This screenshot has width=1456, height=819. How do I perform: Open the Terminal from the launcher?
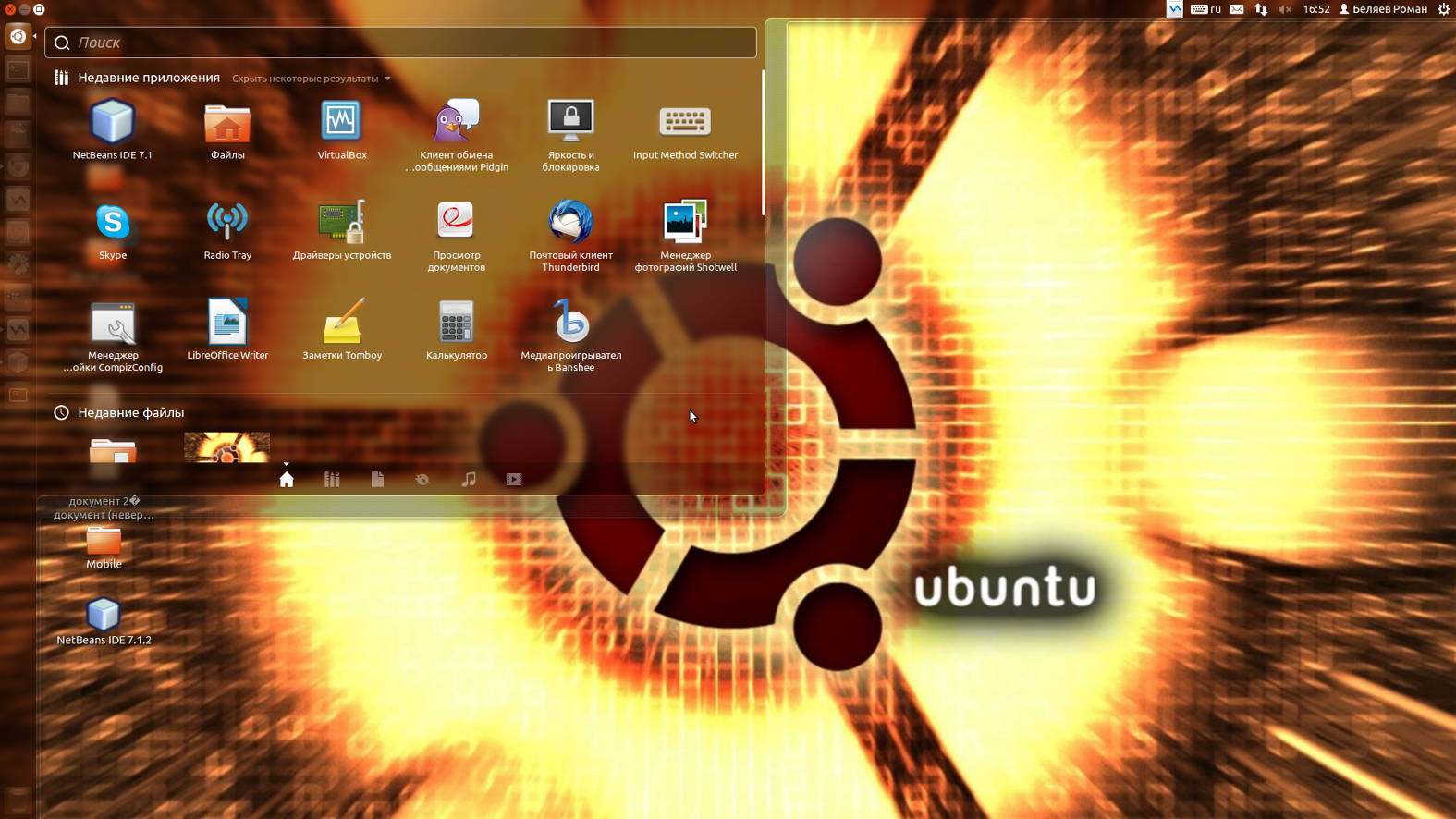click(18, 69)
